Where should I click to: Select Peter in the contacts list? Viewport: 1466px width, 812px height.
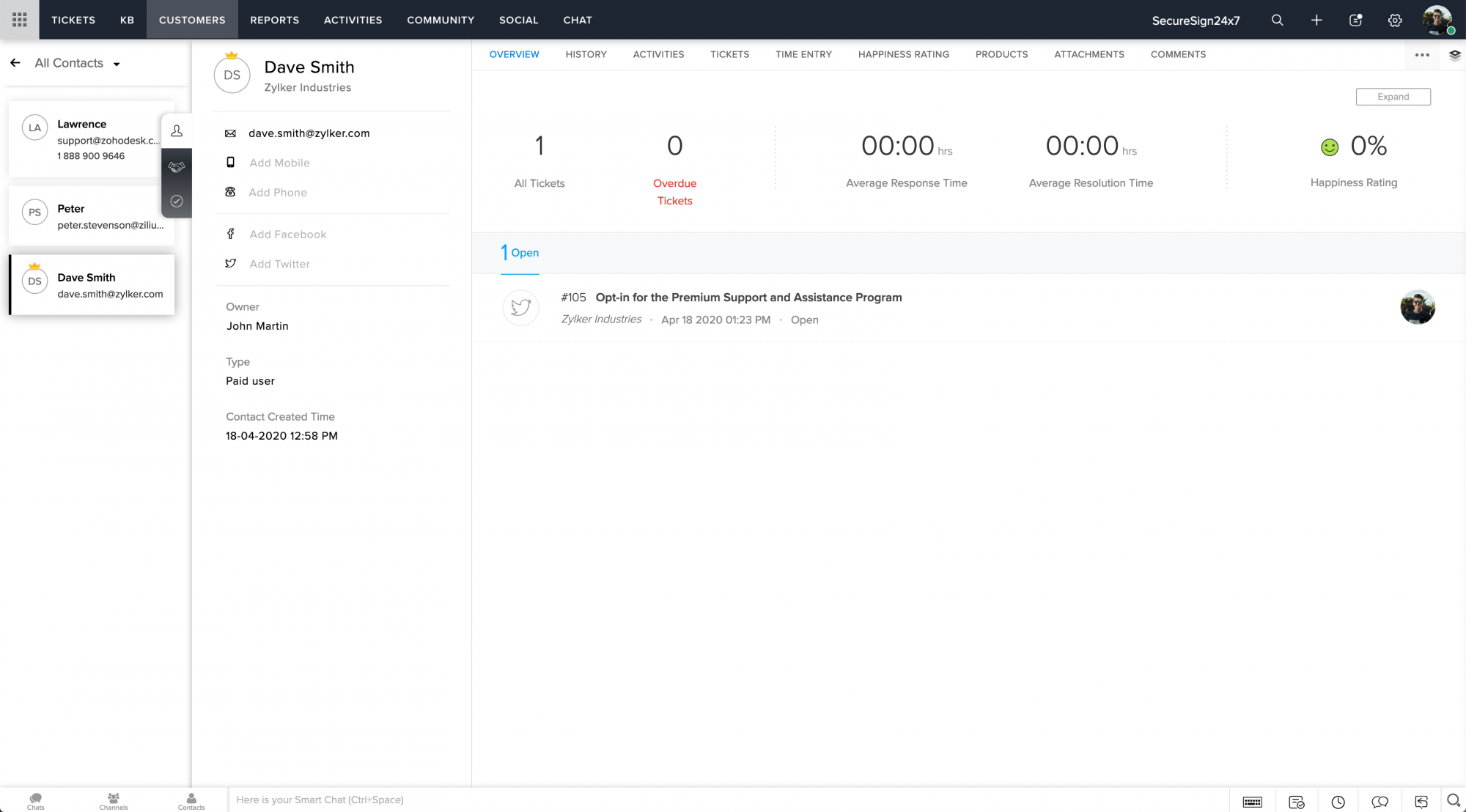point(92,216)
